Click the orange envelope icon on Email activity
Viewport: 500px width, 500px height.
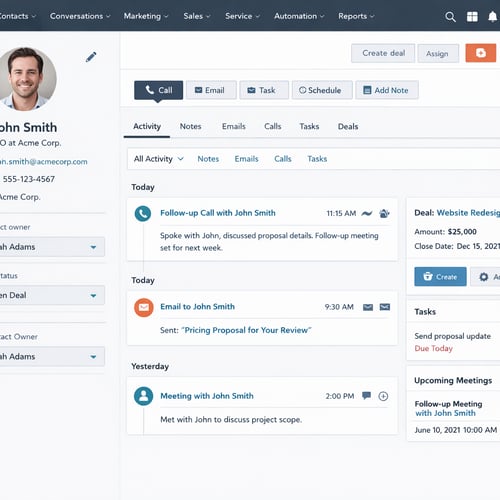[x=144, y=307]
